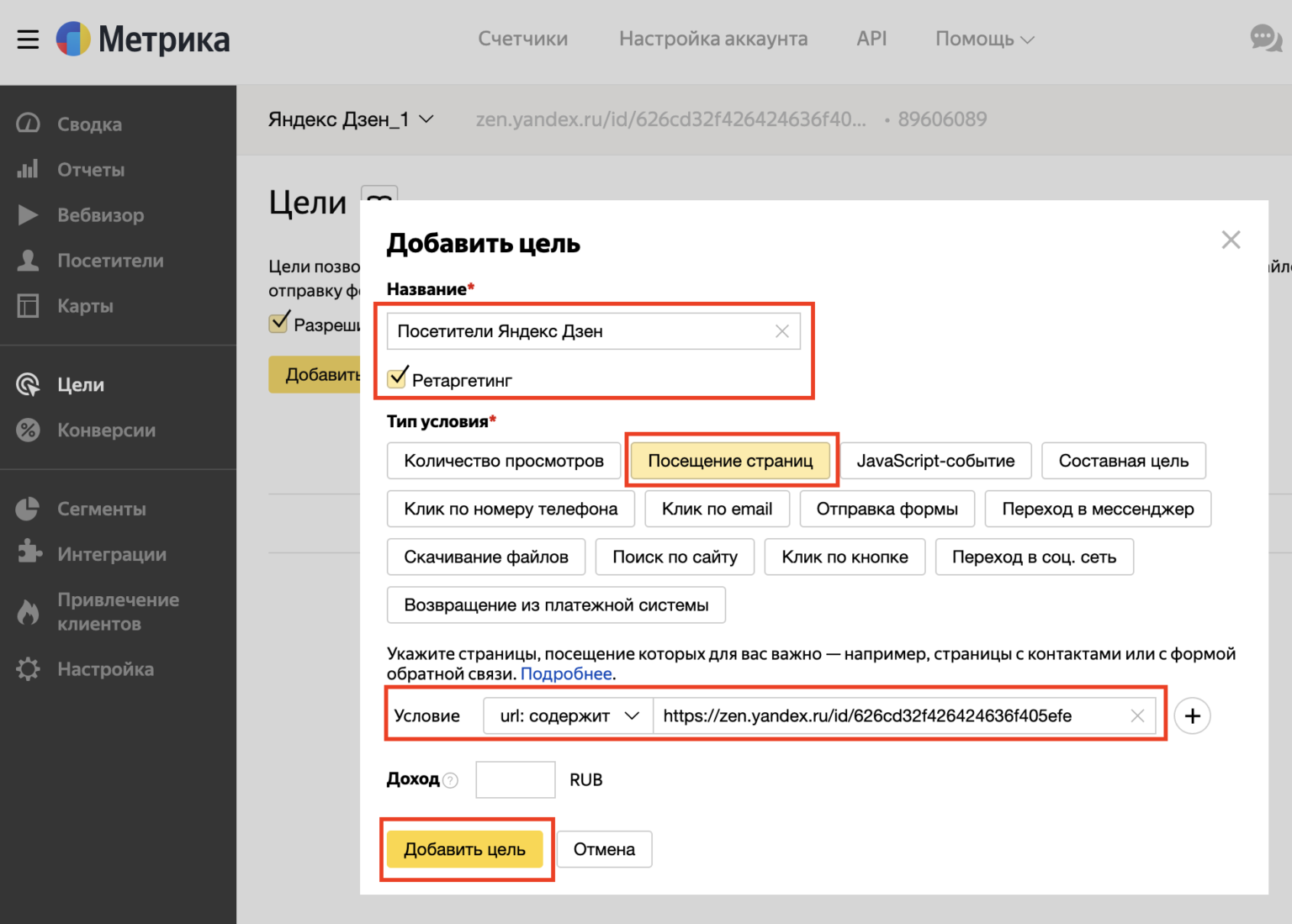This screenshot has height=924, width=1292.
Task: Close the Добавить цель dialog
Action: [1231, 240]
